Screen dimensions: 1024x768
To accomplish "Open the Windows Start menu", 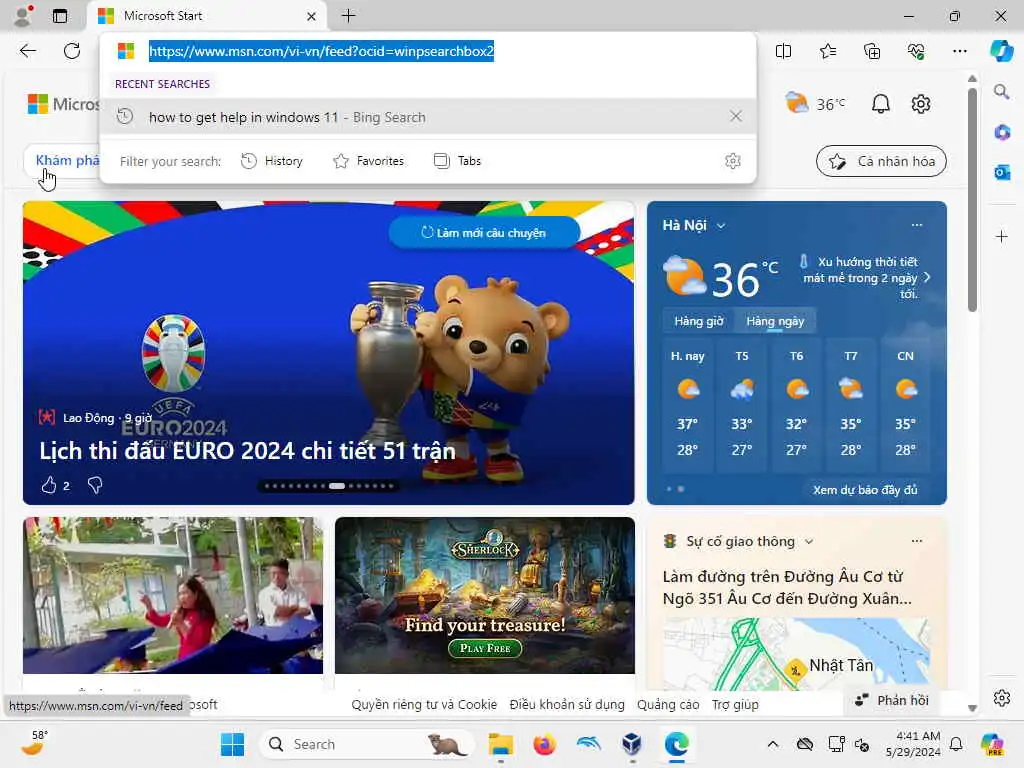I will (x=232, y=744).
